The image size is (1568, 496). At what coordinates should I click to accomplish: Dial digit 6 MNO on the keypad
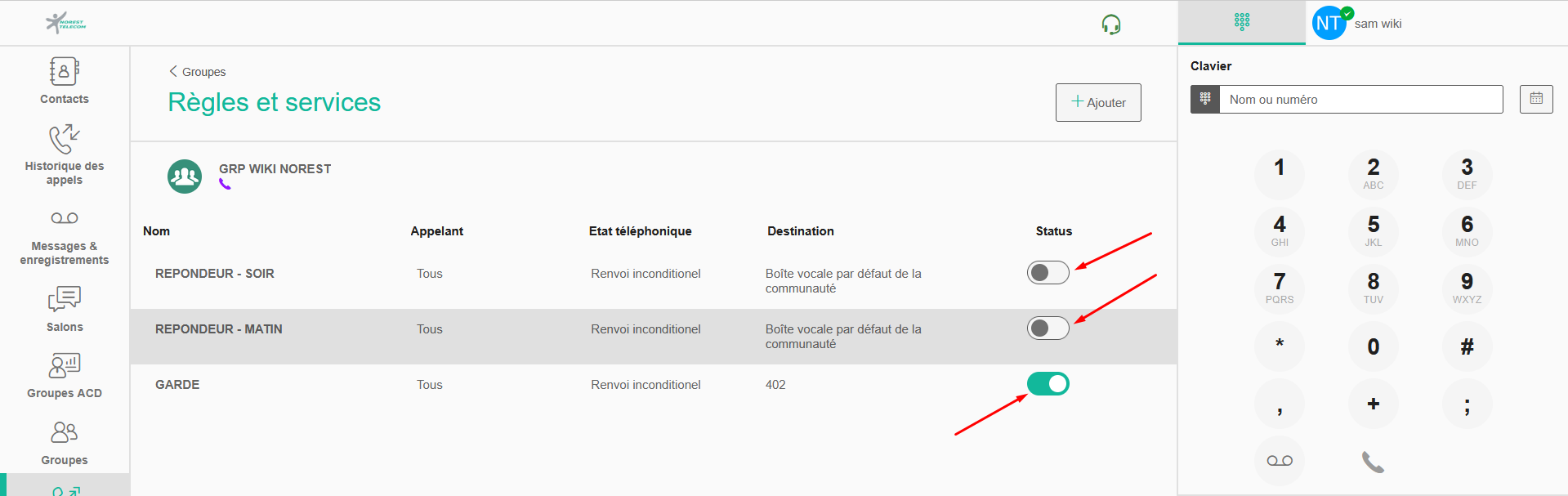(x=1467, y=231)
